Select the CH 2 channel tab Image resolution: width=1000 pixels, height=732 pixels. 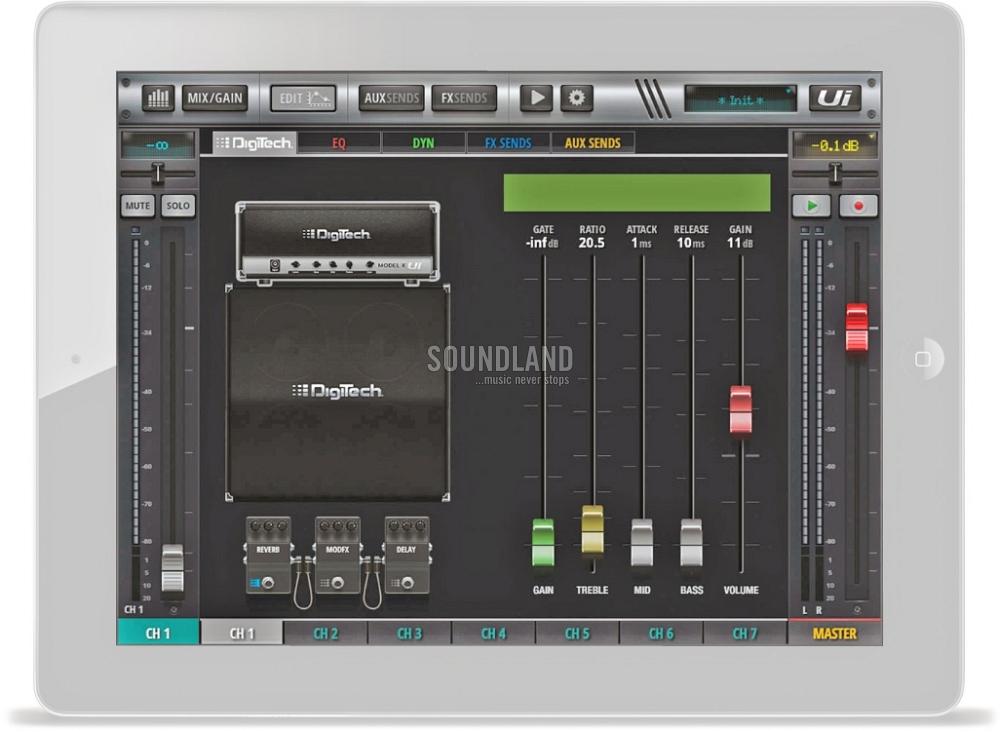[326, 633]
